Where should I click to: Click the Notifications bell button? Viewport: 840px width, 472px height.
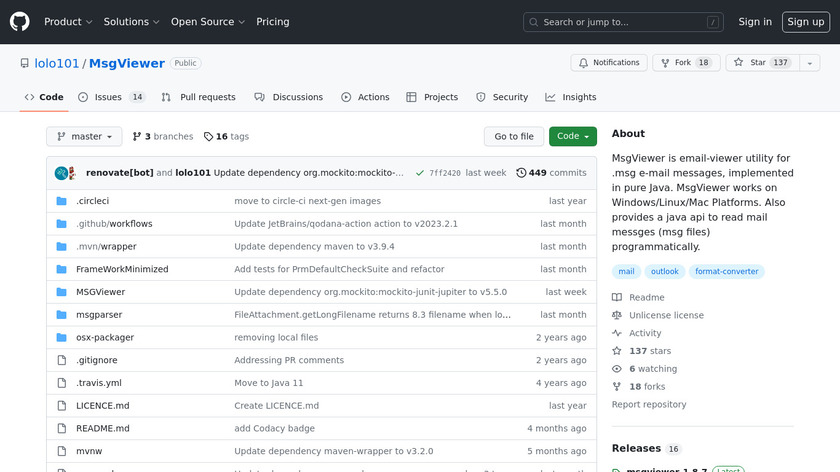pyautogui.click(x=608, y=63)
